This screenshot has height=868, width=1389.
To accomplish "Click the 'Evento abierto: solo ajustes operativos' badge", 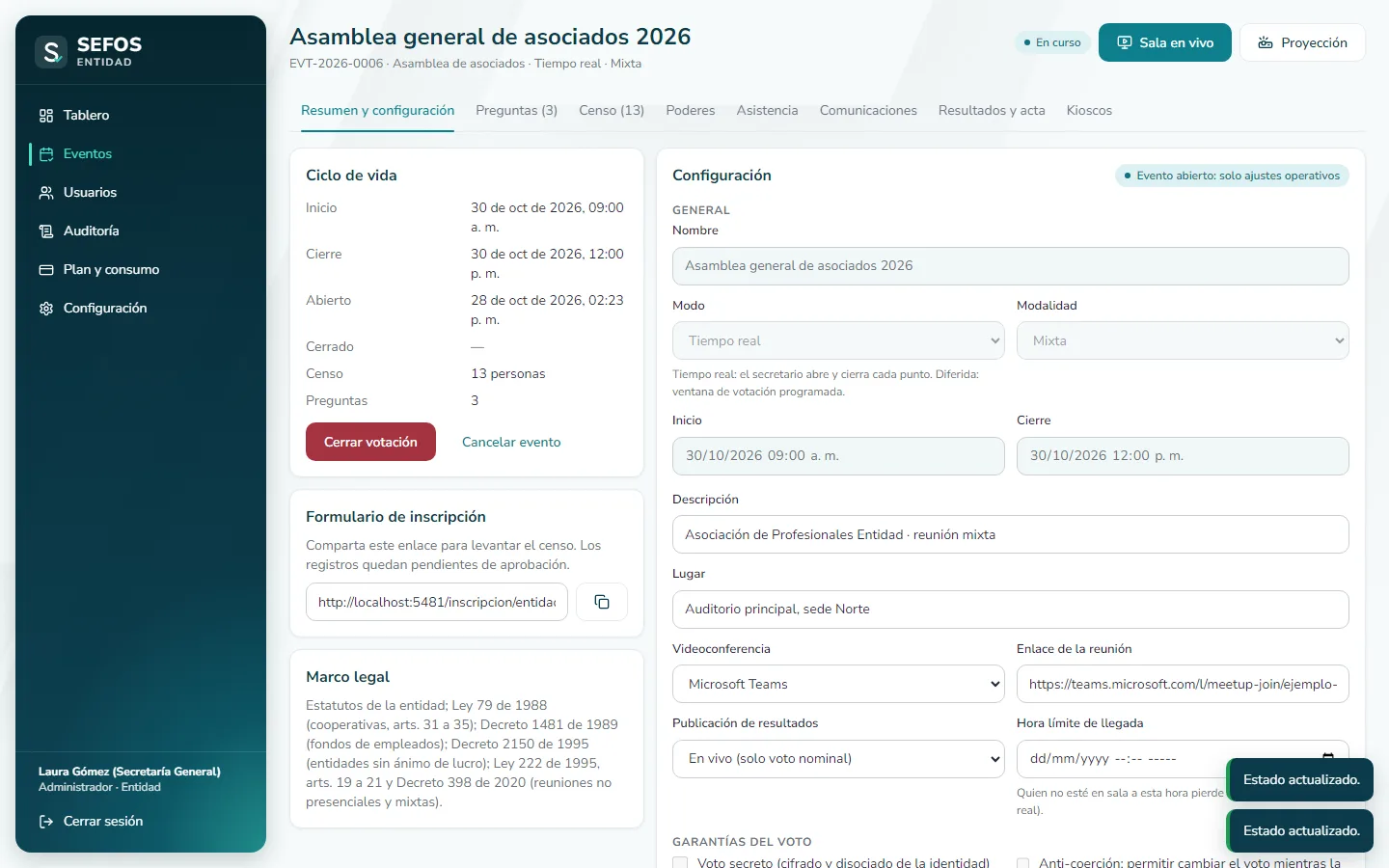I will click(1232, 176).
